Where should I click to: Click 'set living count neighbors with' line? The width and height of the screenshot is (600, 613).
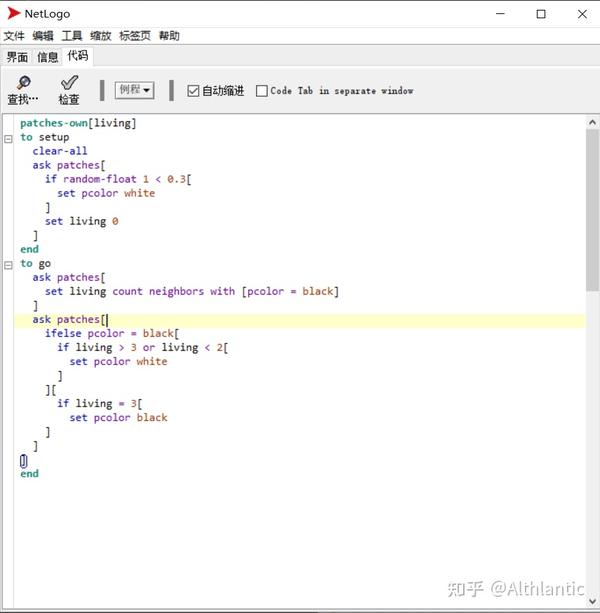192,291
